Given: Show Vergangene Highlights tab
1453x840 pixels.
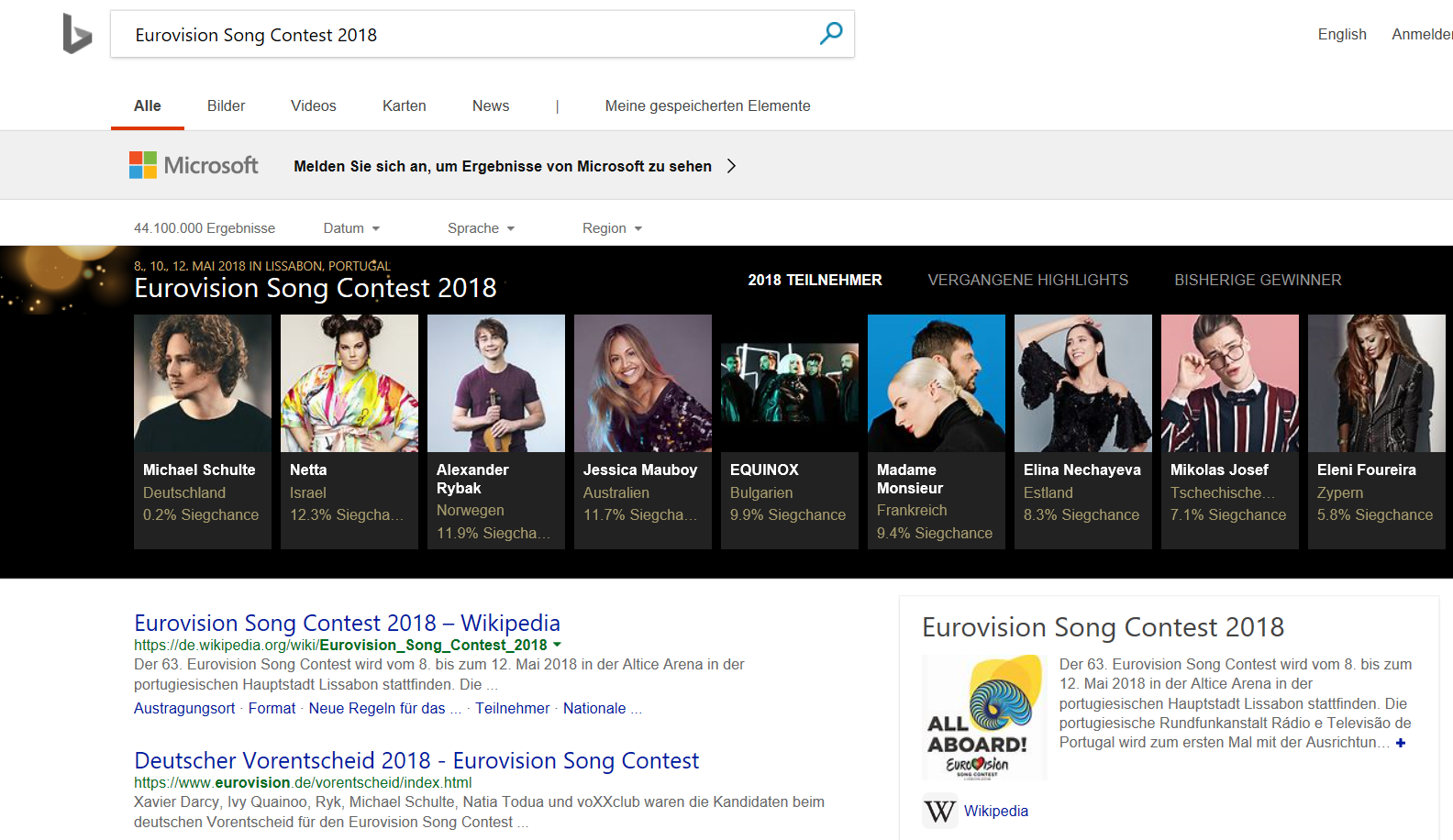Looking at the screenshot, I should point(1028,280).
